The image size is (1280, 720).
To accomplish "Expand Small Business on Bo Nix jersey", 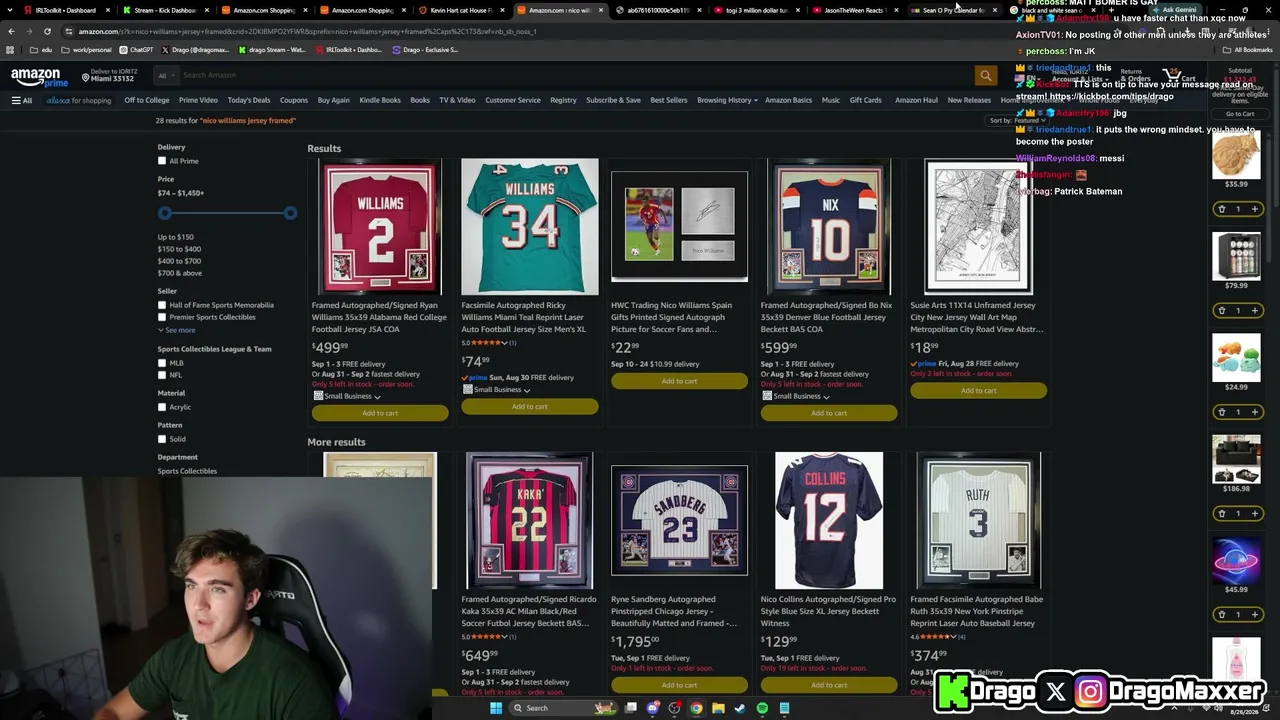I will [797, 396].
